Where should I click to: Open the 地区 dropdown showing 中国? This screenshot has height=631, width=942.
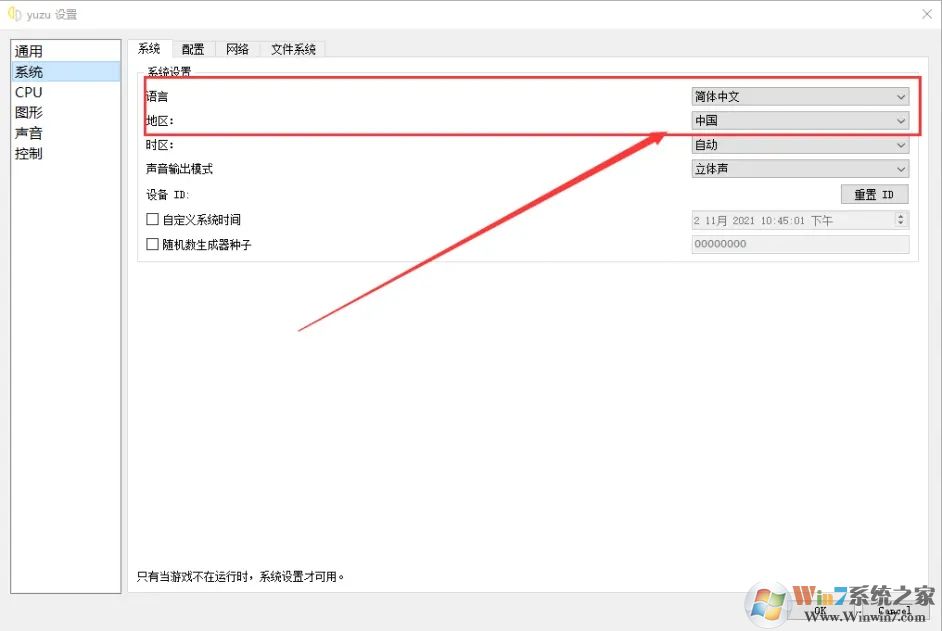(x=800, y=121)
